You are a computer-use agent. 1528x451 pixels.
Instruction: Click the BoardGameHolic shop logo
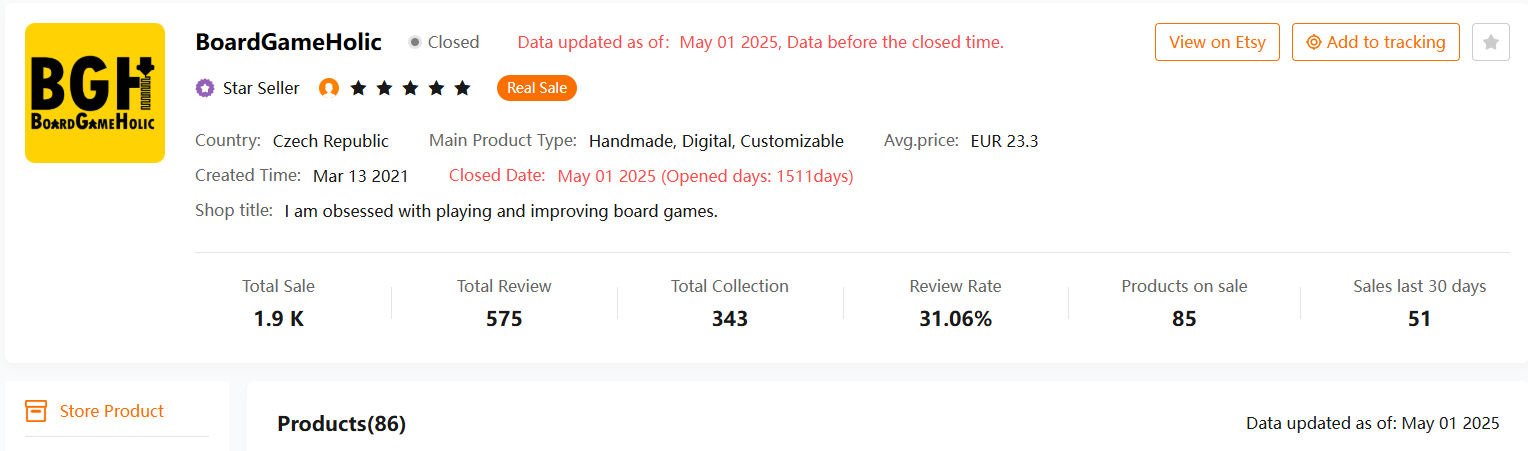tap(95, 93)
